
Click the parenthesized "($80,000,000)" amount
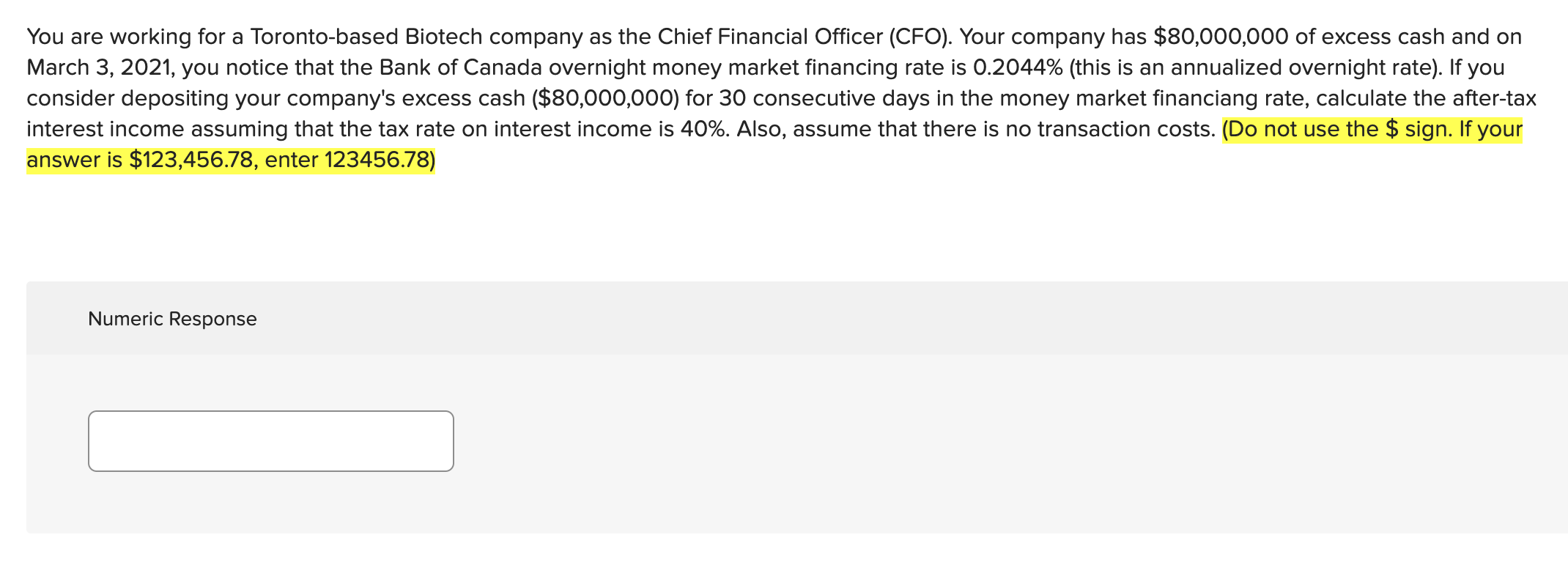[604, 99]
